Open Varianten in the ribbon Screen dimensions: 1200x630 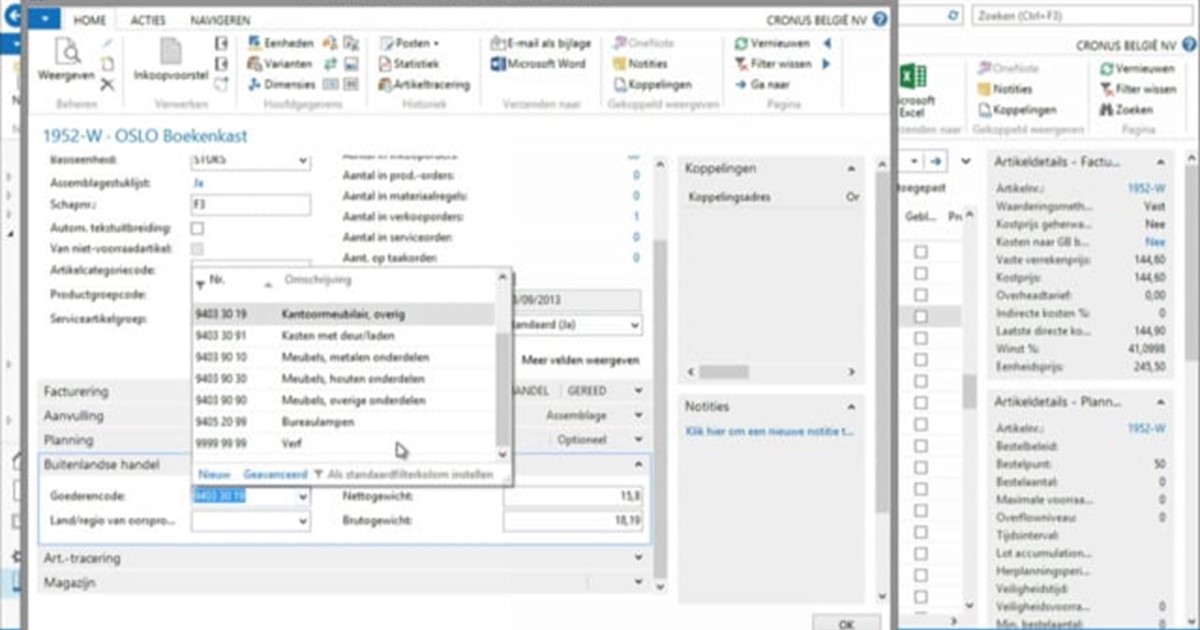[280, 64]
